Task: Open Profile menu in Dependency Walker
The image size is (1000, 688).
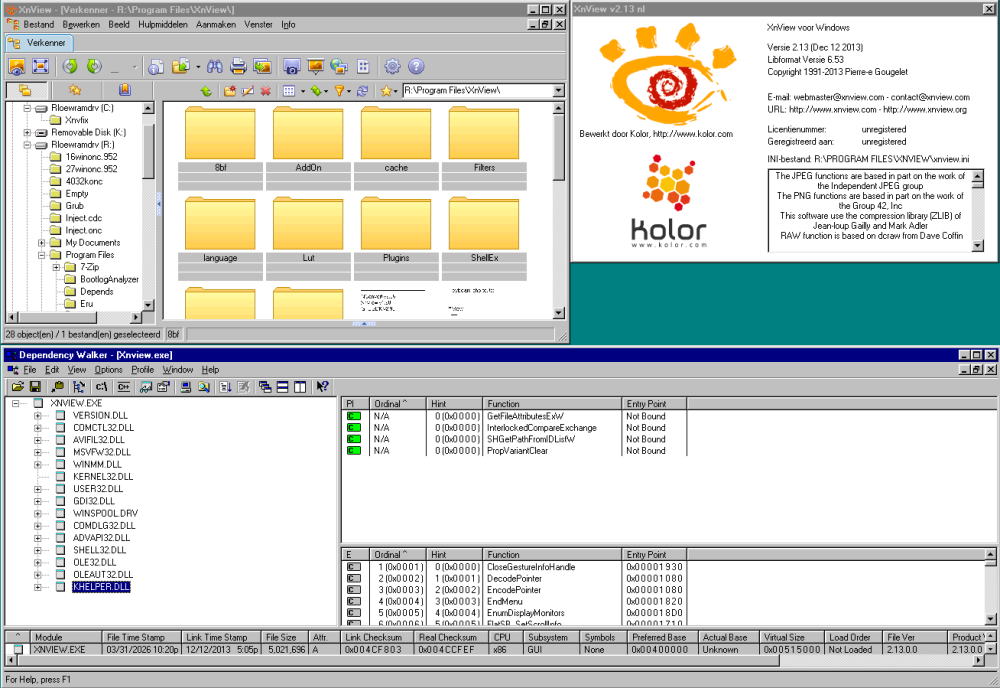Action: click(142, 370)
